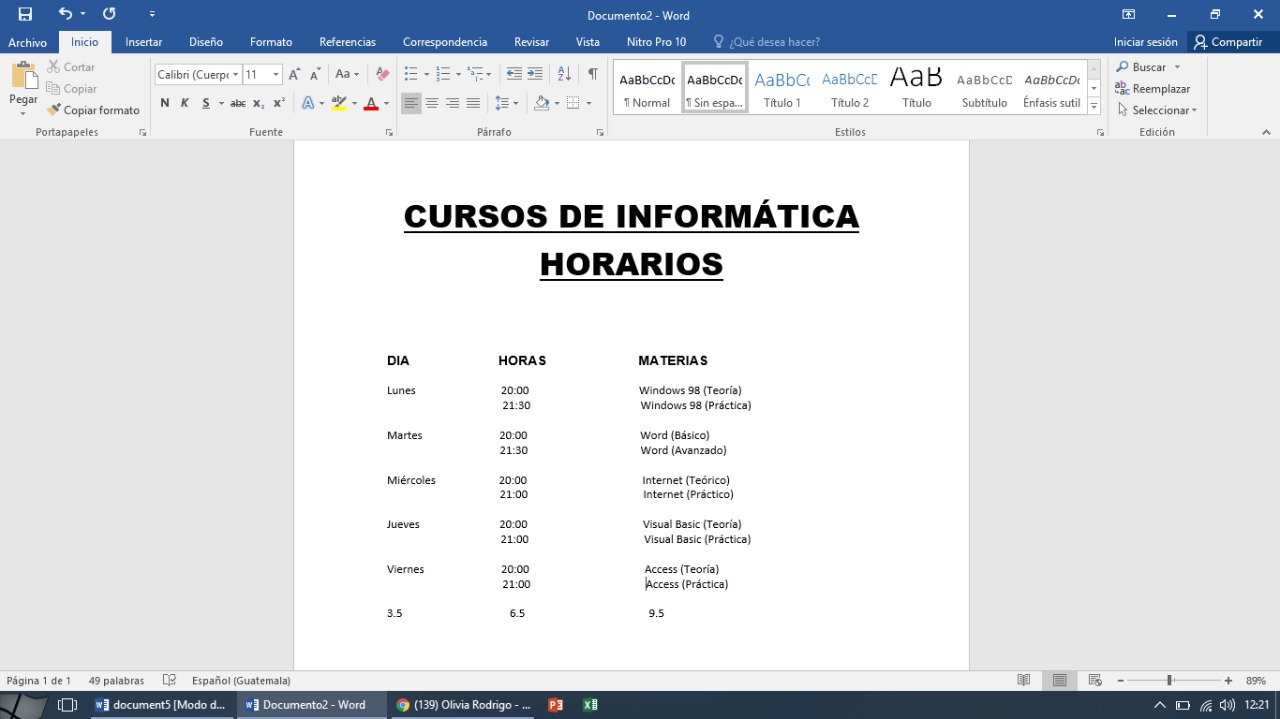Screen dimensions: 1280x719
Task: Decrease paragraph indent
Action: [514, 74]
